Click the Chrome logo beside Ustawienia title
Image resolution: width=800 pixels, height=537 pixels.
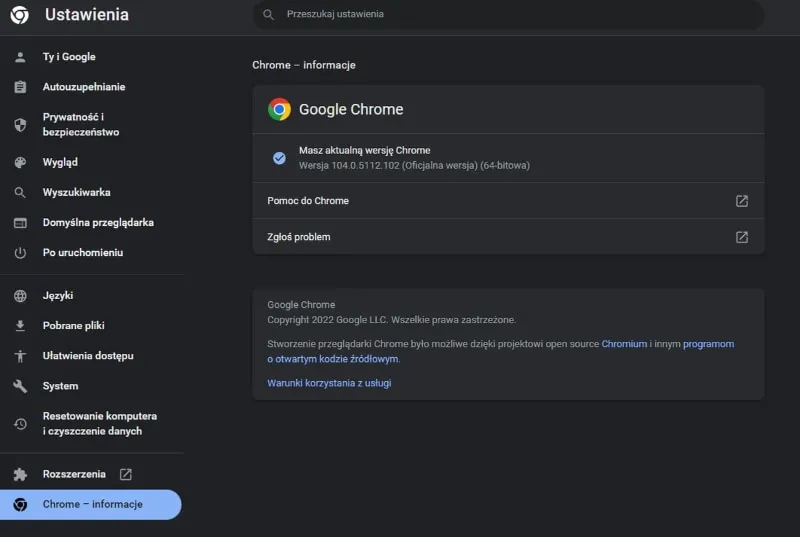(x=19, y=15)
